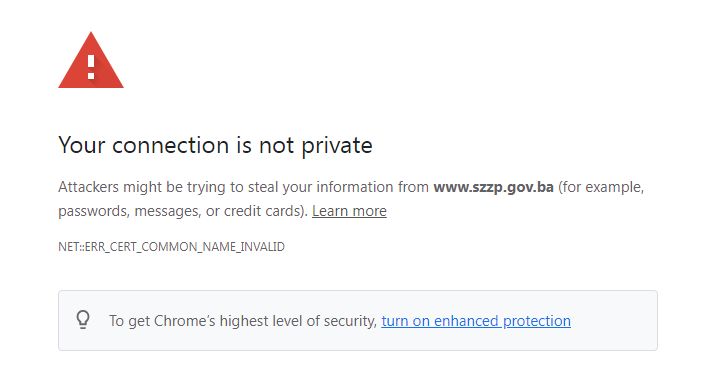Click the (for example, text after the domain

click(601, 187)
